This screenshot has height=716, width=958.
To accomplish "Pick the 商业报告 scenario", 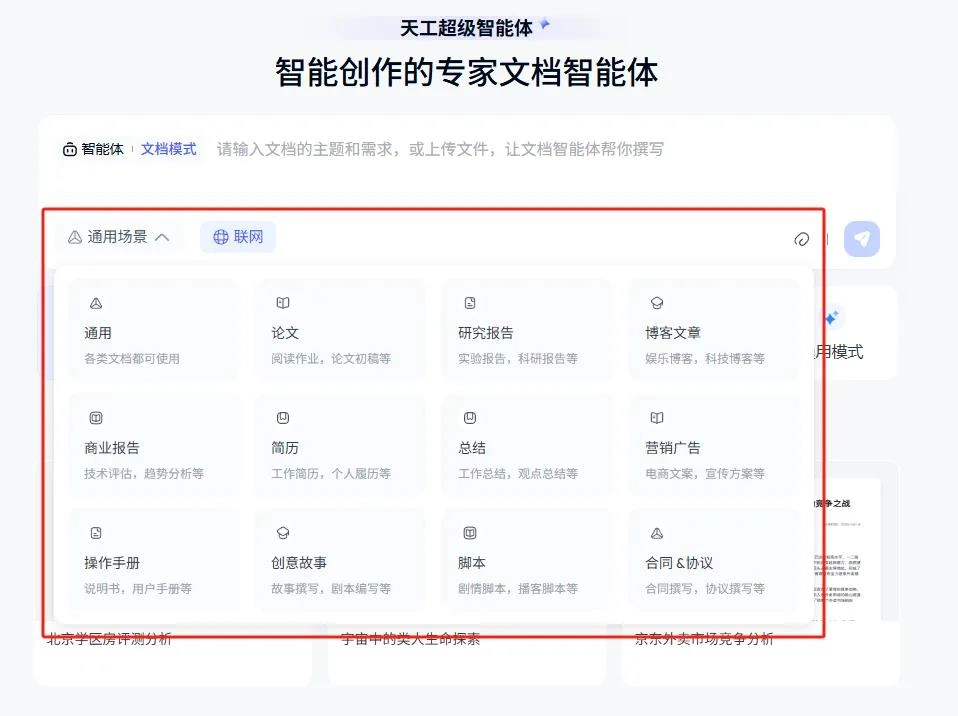I will (x=153, y=445).
